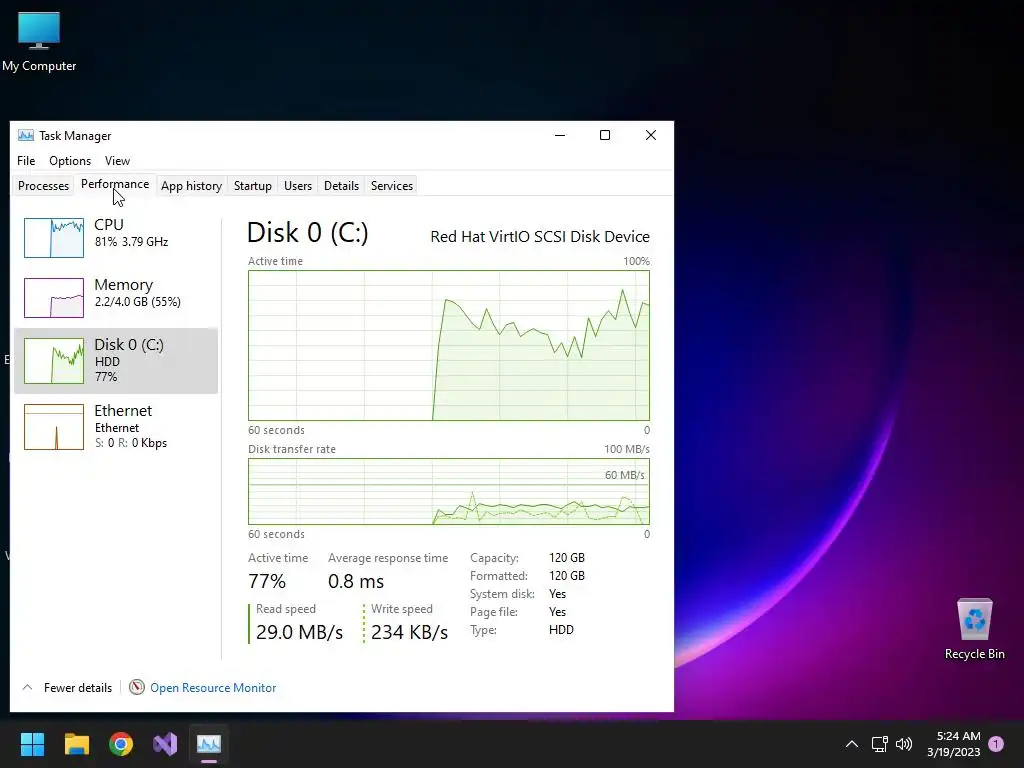
Task: Click Red Hat VirtIO SCSI Disk Device text
Action: (x=540, y=236)
